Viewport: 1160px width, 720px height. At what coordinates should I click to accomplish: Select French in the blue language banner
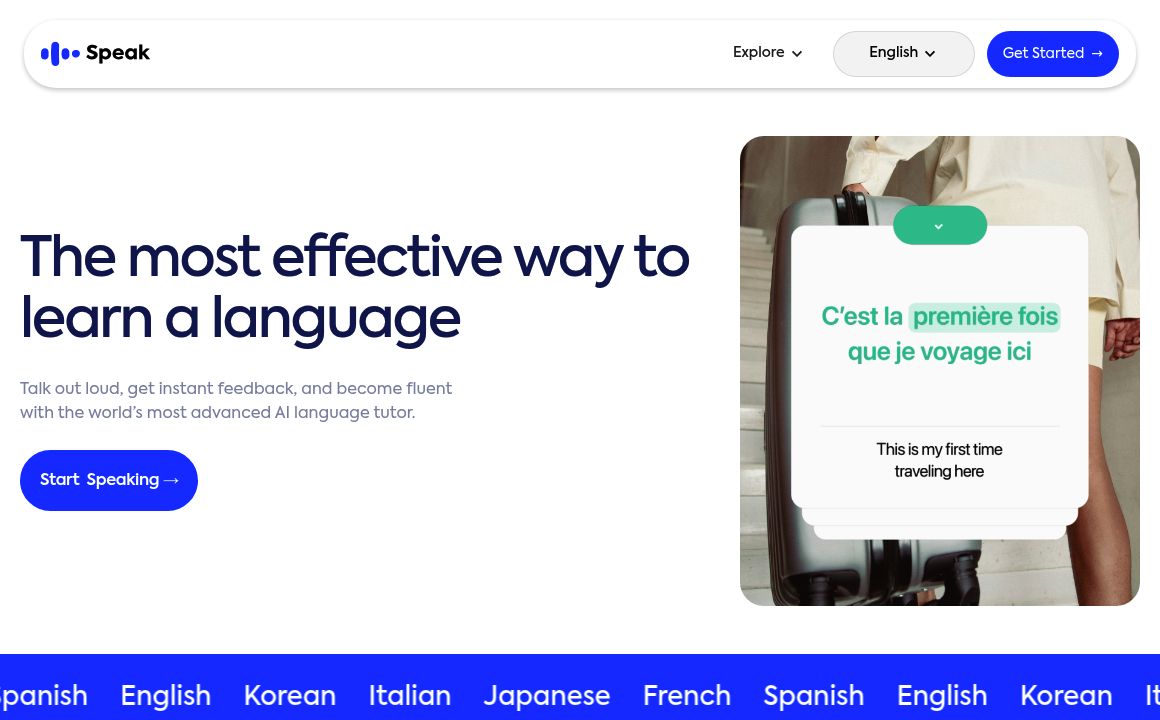pyautogui.click(x=686, y=695)
